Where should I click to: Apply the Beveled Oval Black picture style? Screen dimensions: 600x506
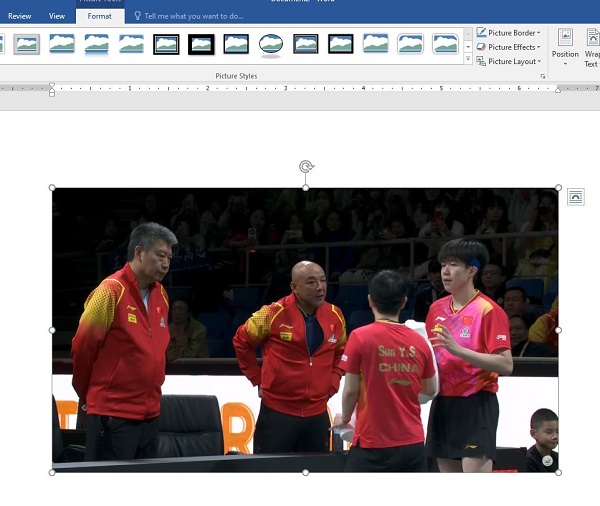pyautogui.click(x=271, y=44)
